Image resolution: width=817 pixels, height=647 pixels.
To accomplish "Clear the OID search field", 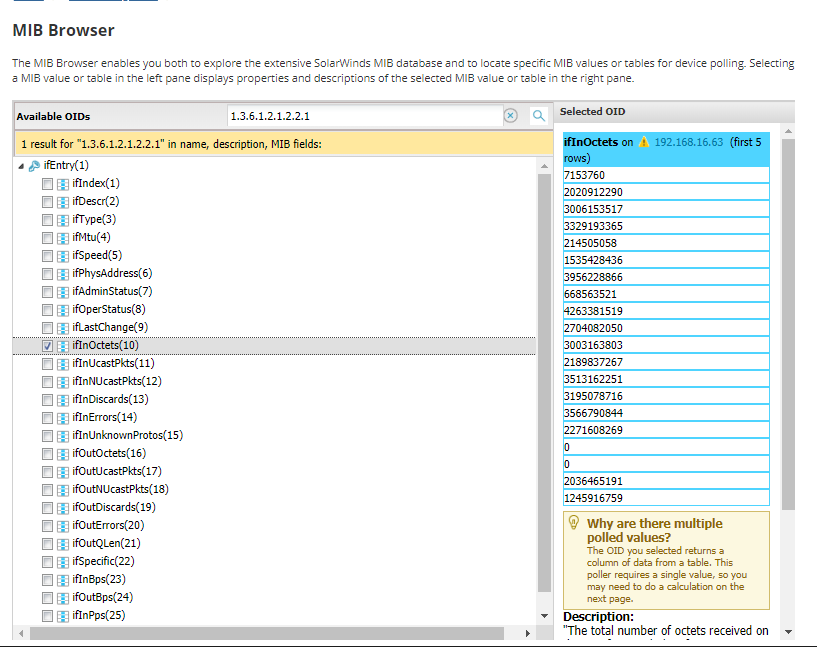I will (x=511, y=116).
